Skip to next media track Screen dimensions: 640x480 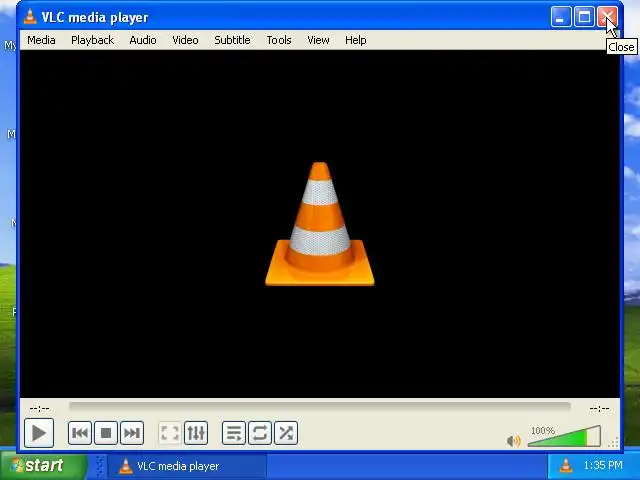pos(132,433)
